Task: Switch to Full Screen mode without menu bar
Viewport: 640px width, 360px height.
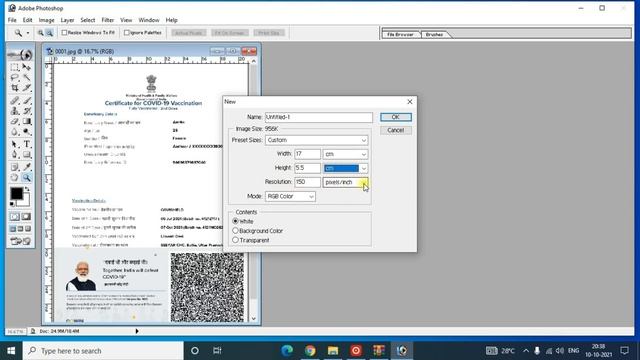Action: (28, 229)
